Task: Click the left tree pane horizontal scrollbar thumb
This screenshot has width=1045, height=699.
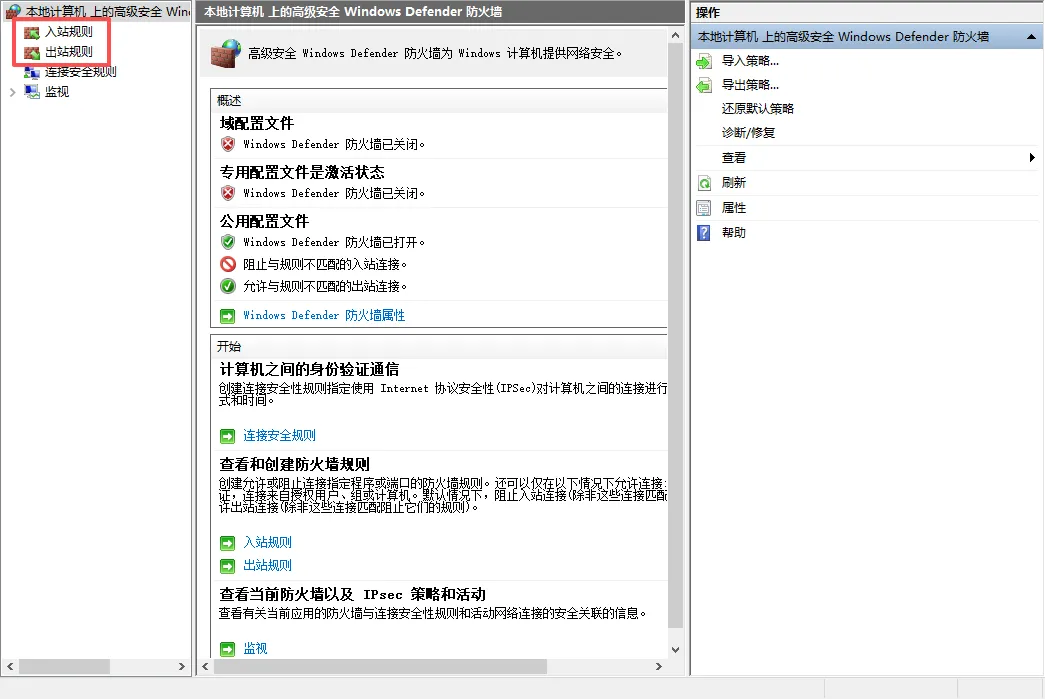Action: pos(64,666)
